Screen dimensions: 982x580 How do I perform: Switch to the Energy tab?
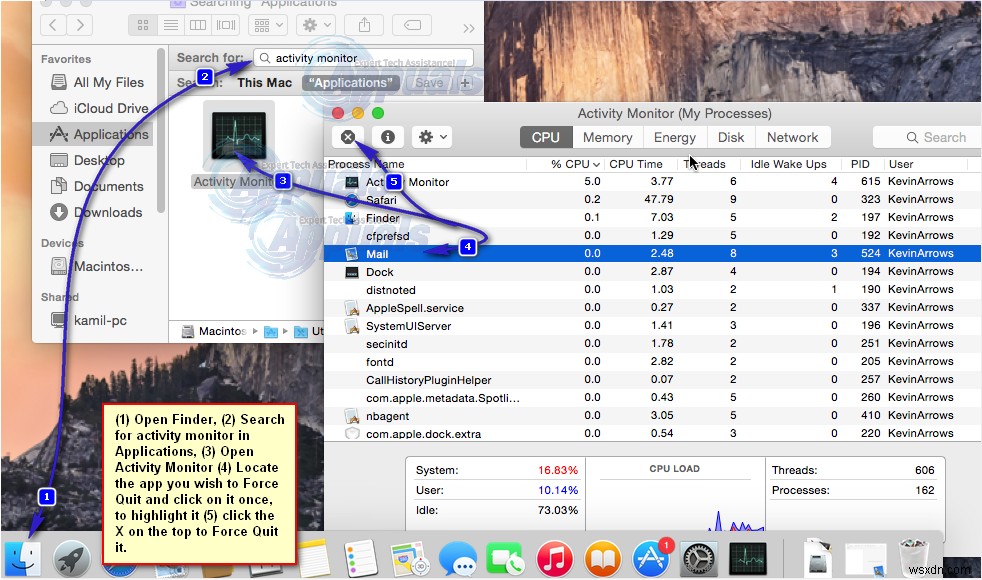click(x=674, y=137)
